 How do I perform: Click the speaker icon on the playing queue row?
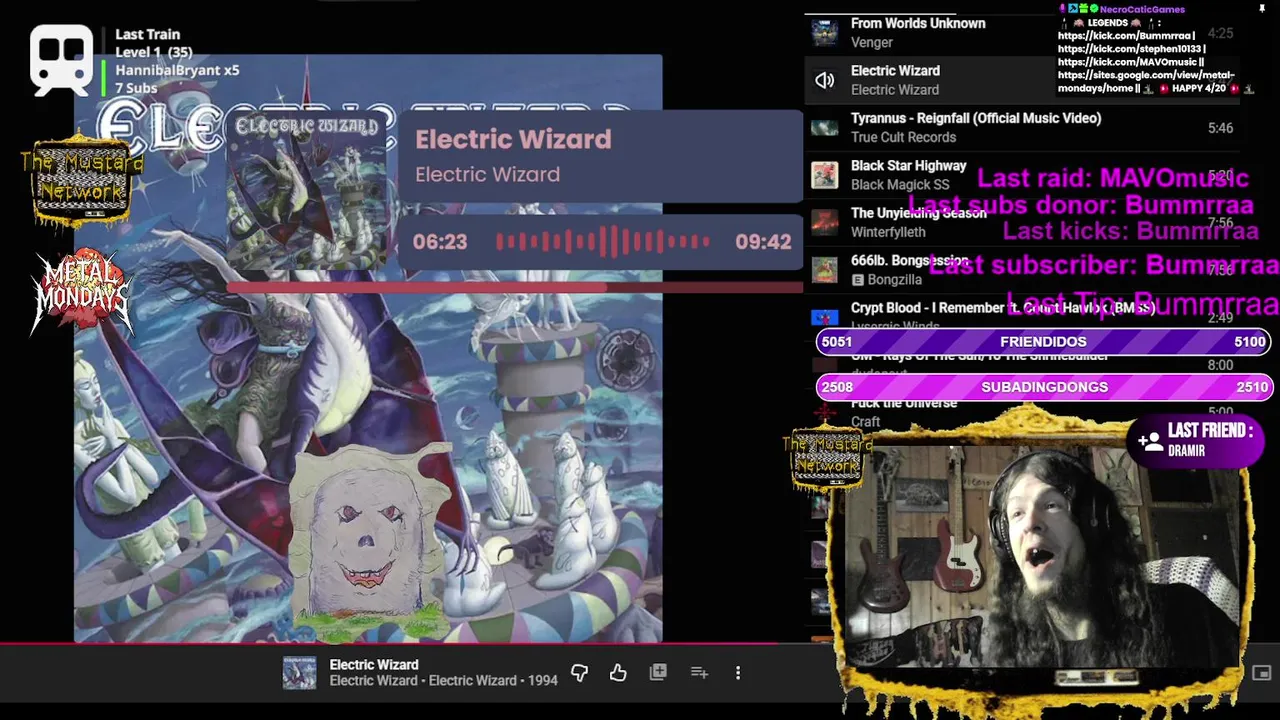point(825,80)
